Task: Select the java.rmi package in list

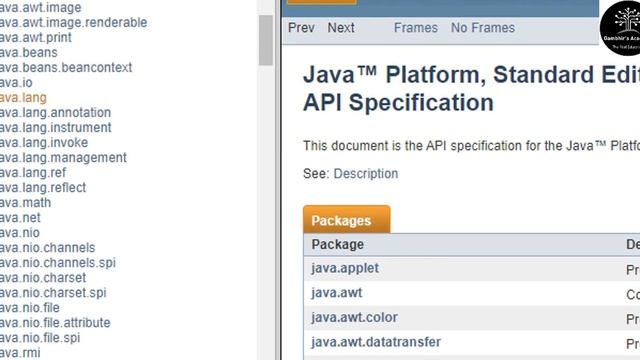Action: (x=20, y=353)
